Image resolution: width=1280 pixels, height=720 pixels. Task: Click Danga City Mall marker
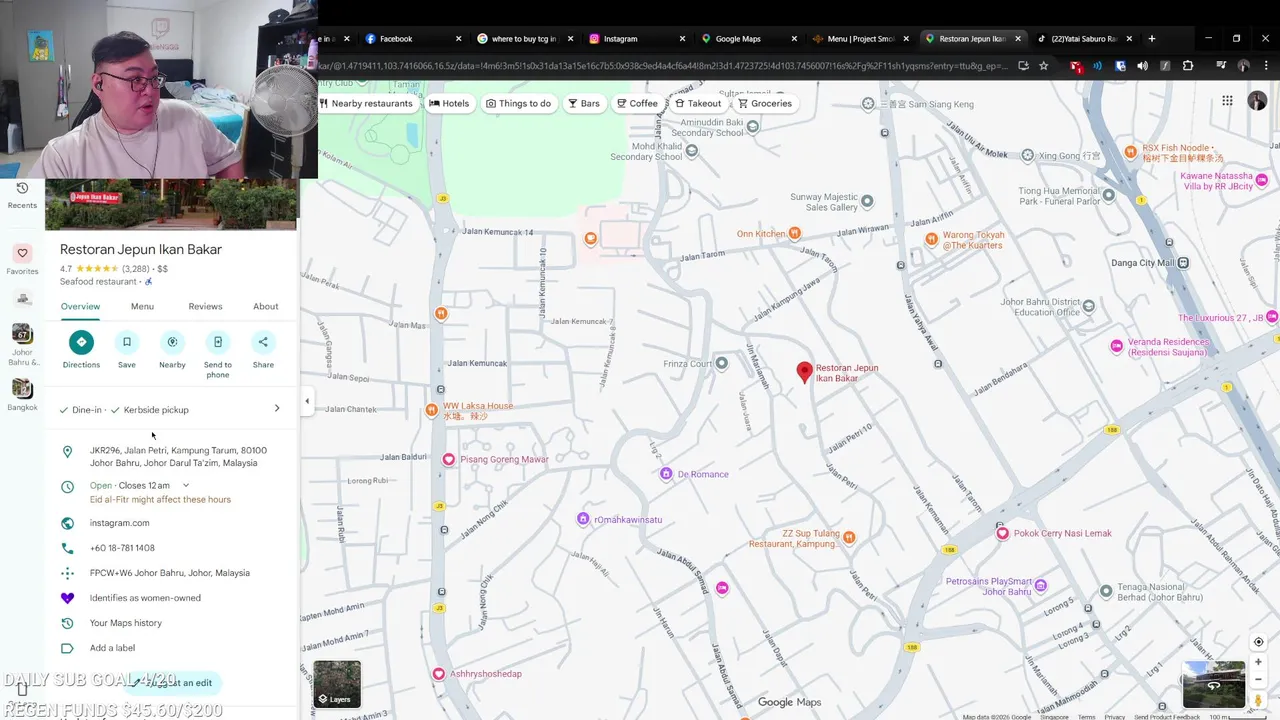tap(1183, 262)
